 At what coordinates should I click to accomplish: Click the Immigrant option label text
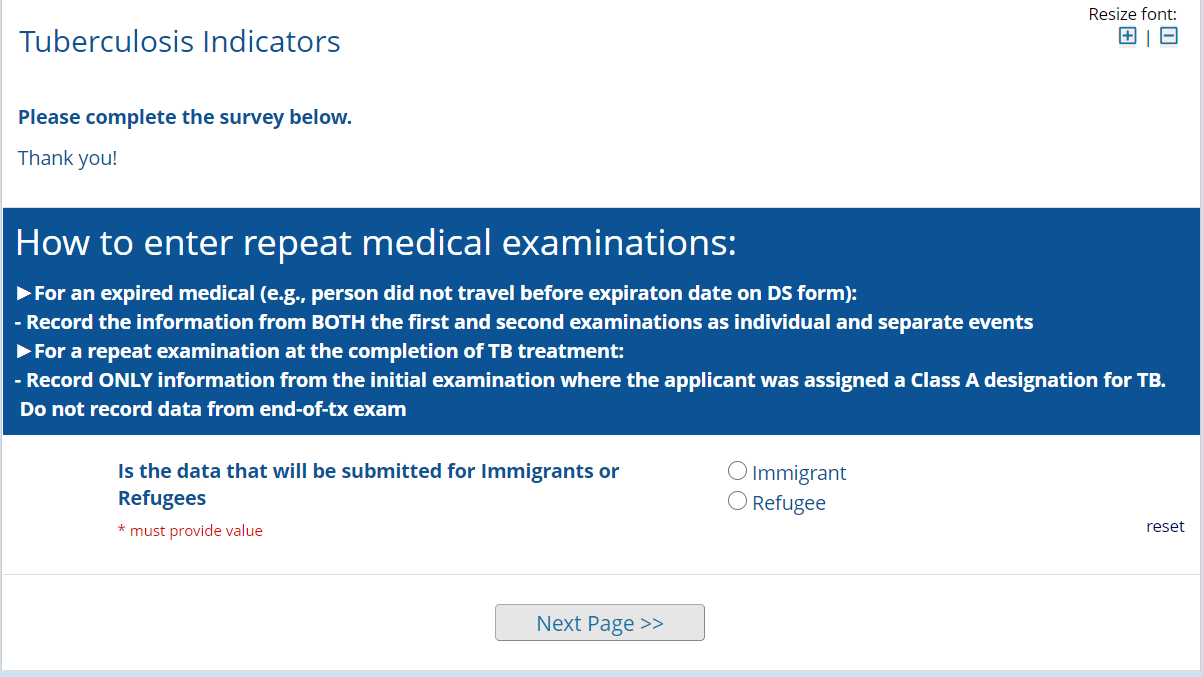point(799,473)
